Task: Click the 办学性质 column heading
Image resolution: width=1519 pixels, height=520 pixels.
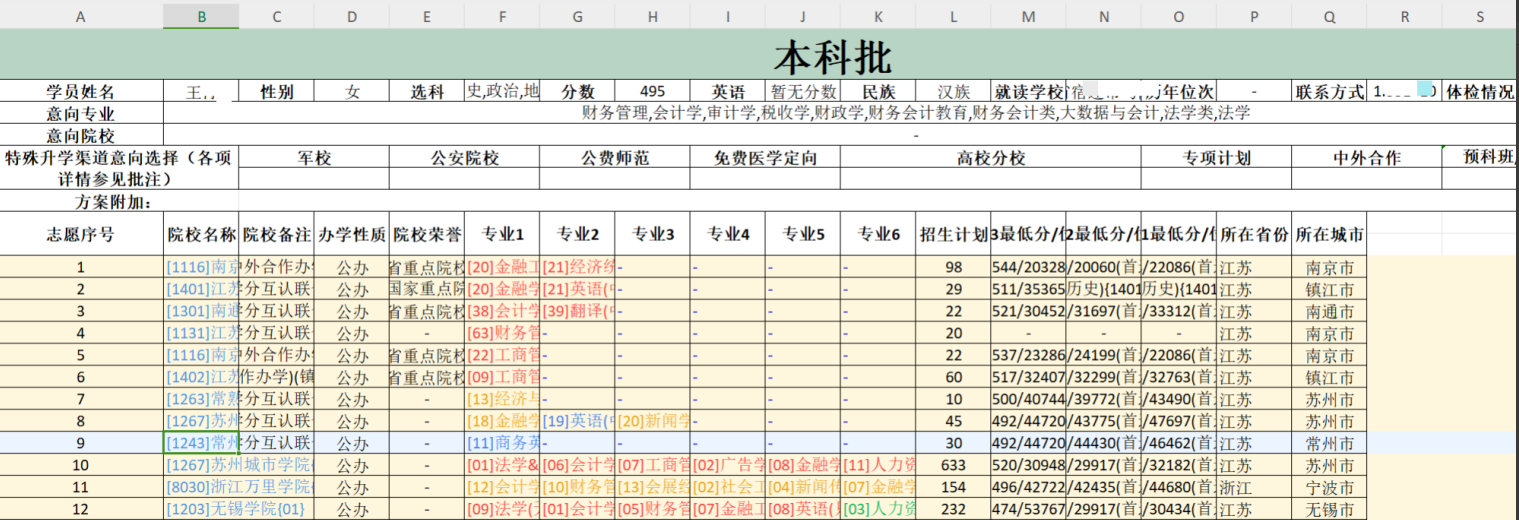Action: 352,235
